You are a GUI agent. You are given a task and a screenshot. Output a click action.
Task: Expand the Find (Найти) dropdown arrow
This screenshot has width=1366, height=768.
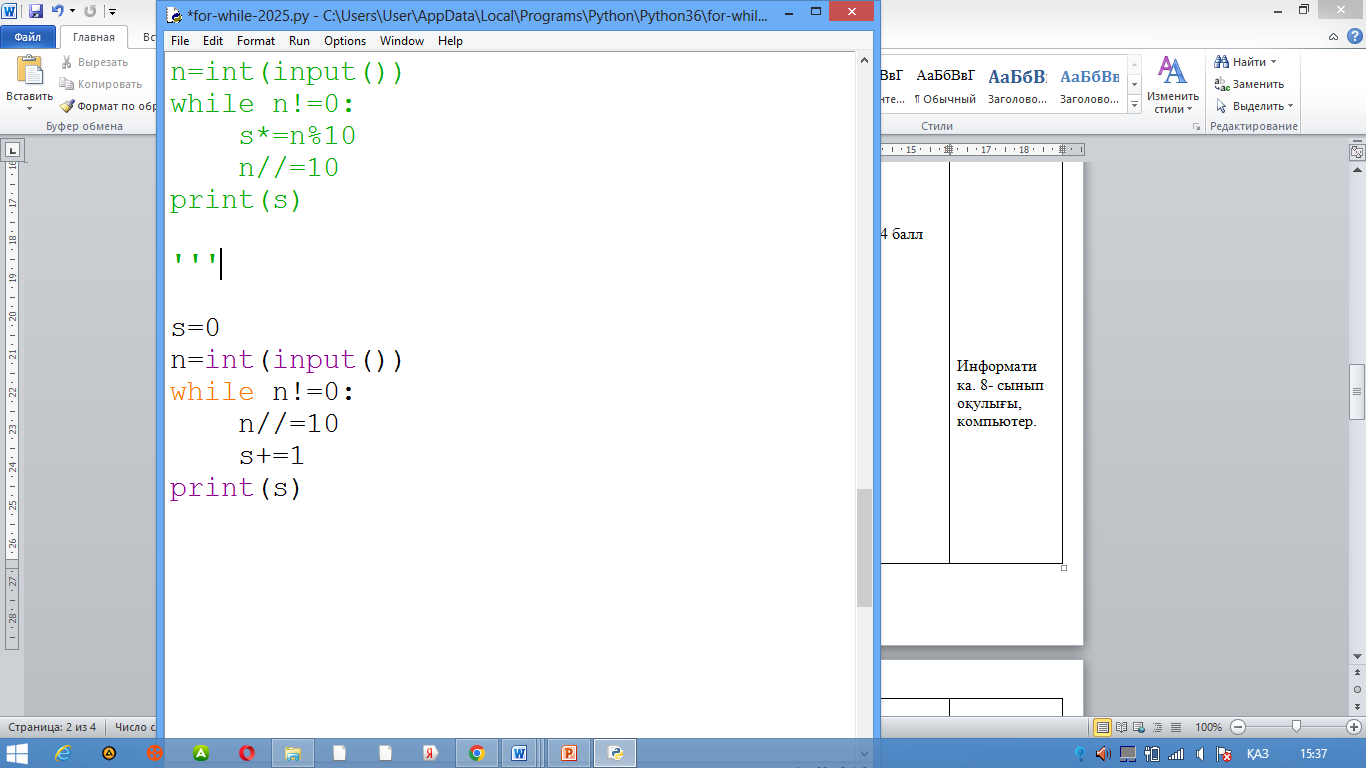pyautogui.click(x=1276, y=62)
